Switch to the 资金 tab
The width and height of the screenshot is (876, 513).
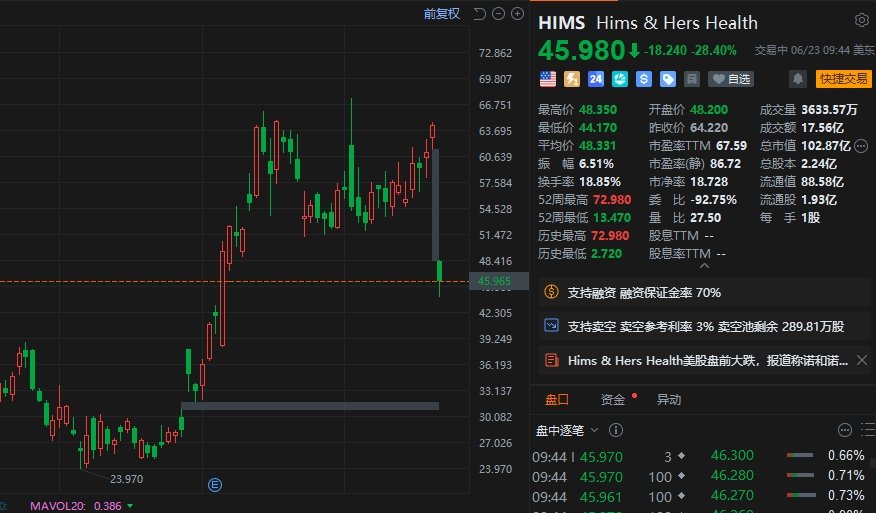click(612, 400)
